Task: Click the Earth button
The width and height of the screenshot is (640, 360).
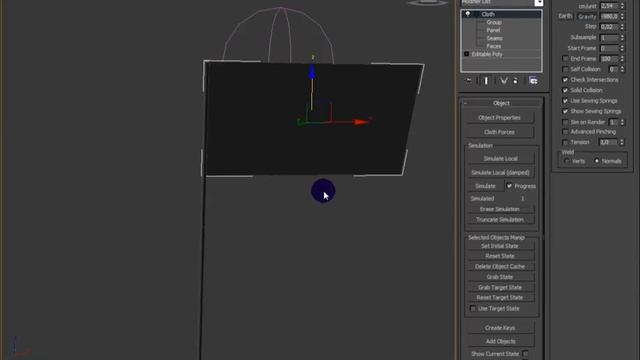Action: [565, 16]
